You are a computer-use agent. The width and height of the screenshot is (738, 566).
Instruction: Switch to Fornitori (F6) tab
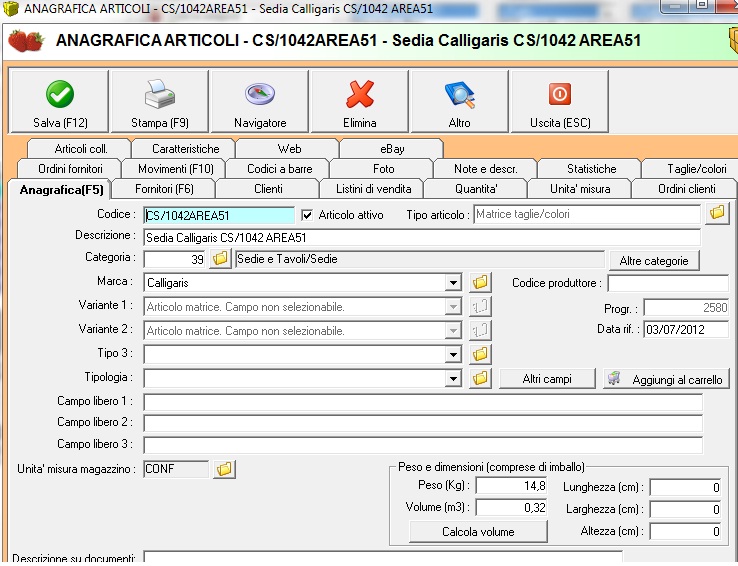pyautogui.click(x=164, y=189)
